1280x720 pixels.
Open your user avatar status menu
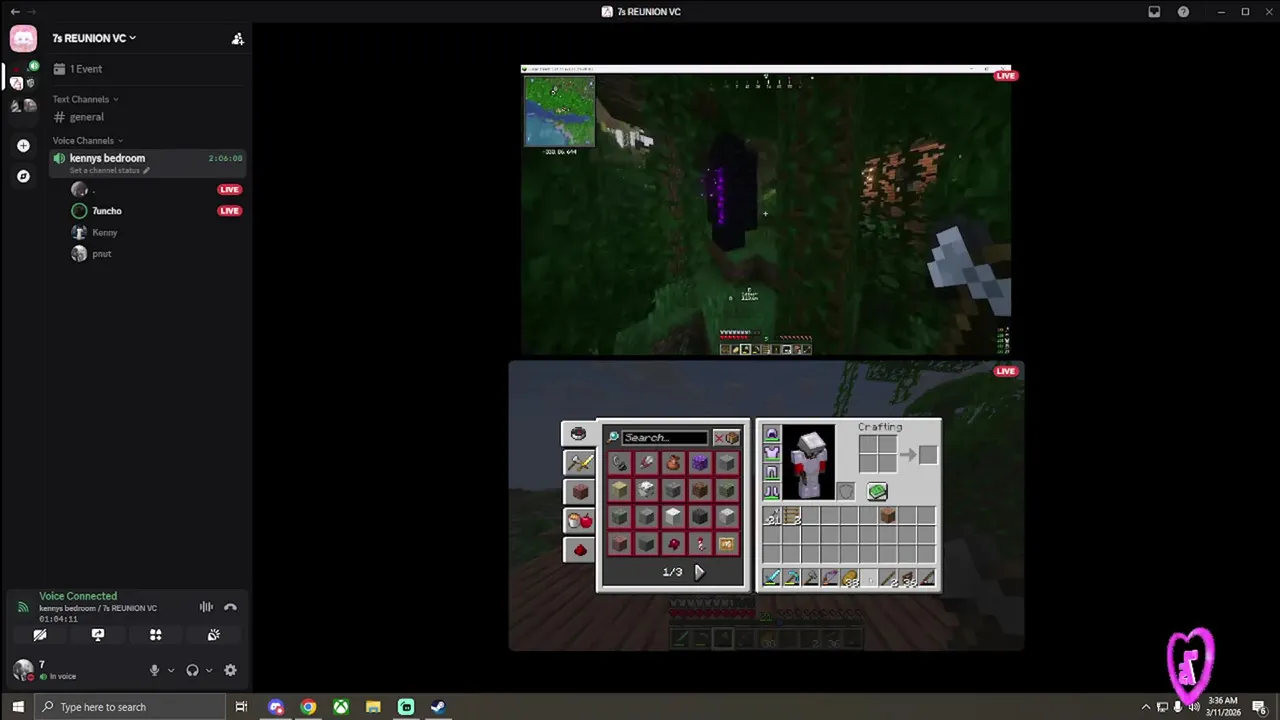[x=23, y=669]
